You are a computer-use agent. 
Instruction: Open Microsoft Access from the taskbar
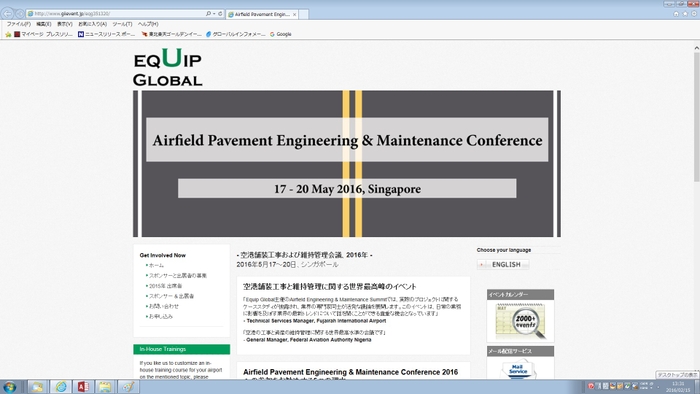click(x=83, y=387)
